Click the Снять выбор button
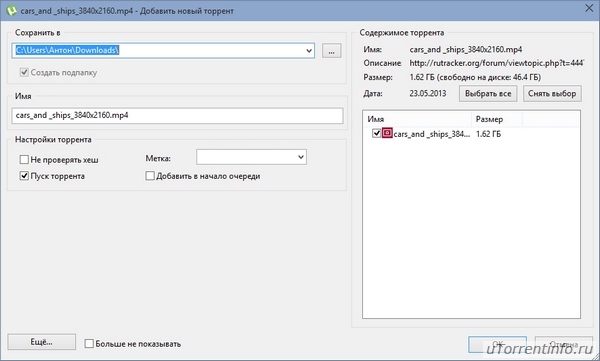This screenshot has height=361, width=600. click(552, 93)
